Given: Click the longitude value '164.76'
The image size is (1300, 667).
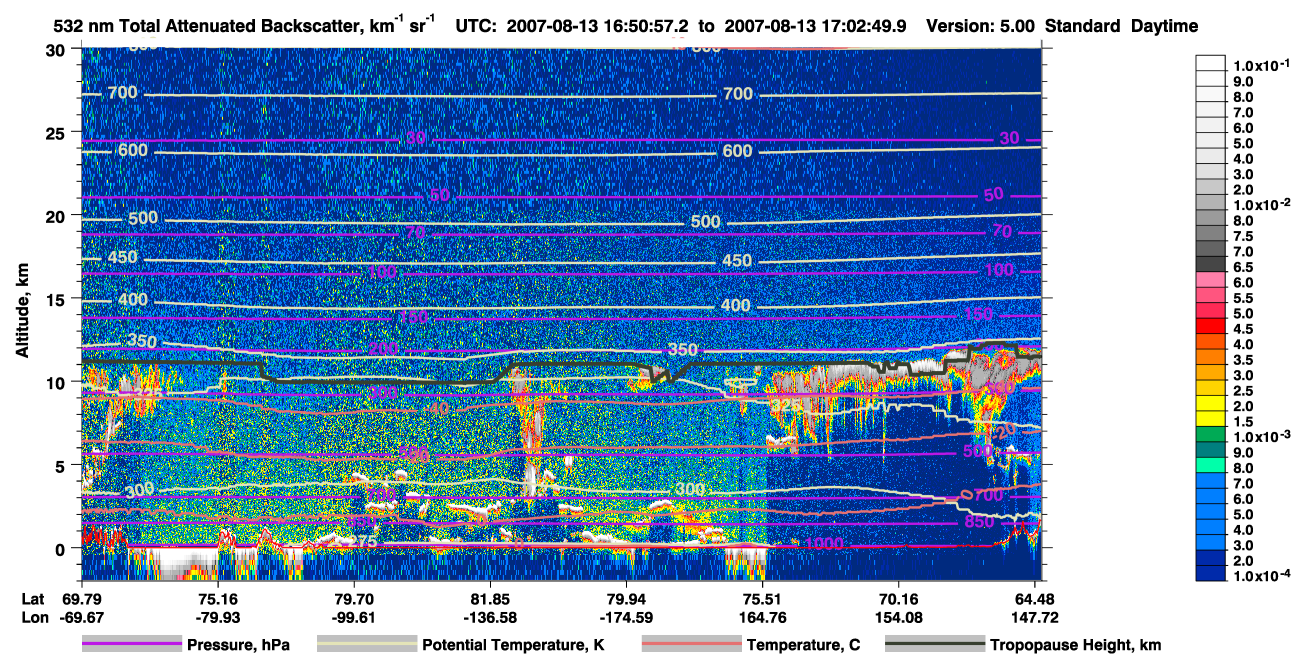Looking at the screenshot, I should 762,616.
